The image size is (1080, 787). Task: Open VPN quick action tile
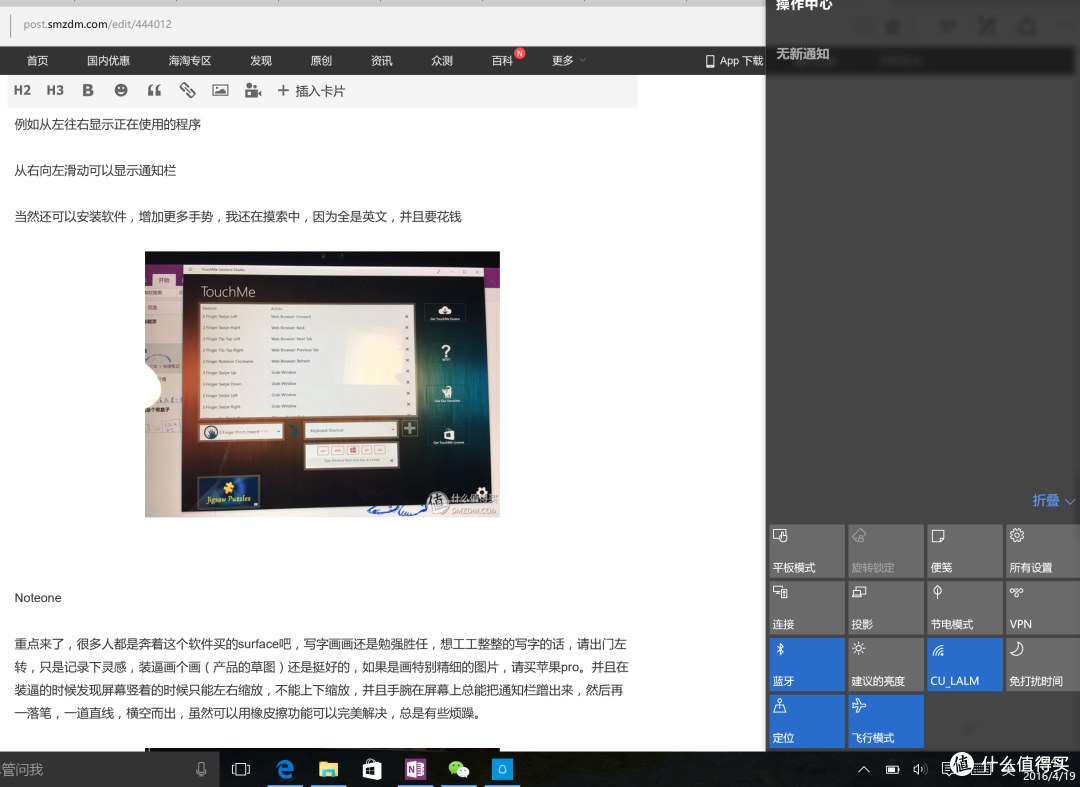click(x=1043, y=607)
